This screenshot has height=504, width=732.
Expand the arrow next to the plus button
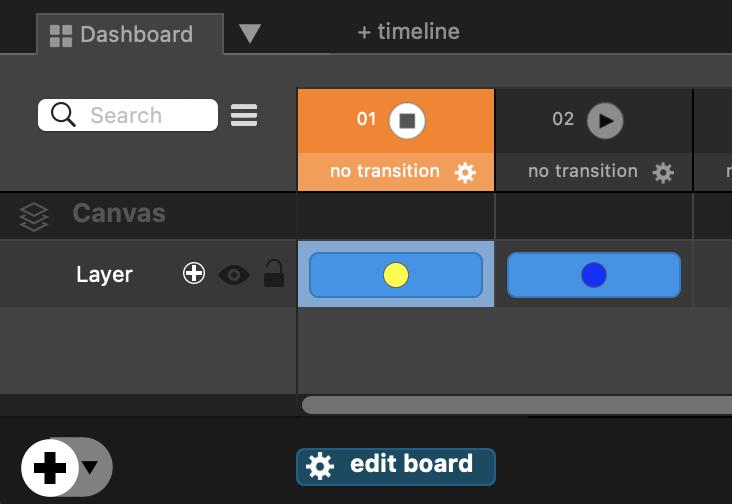pyautogui.click(x=91, y=467)
